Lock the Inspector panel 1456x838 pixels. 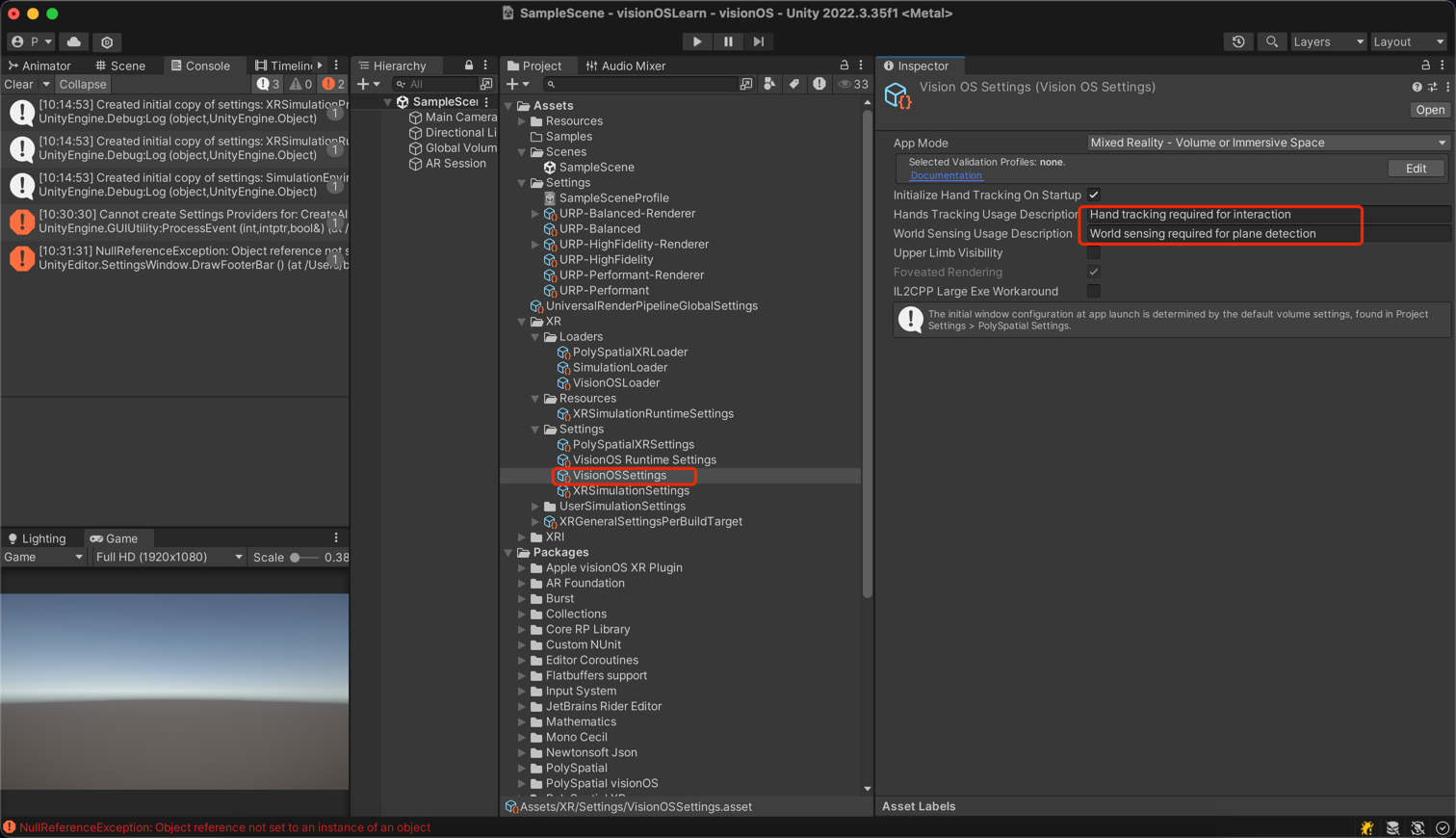click(x=1425, y=65)
